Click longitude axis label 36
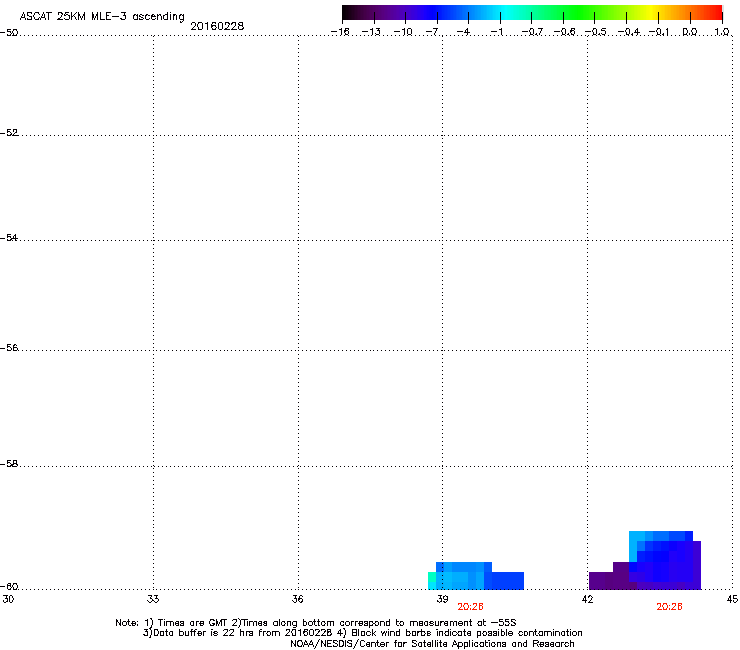Screen dimensions: 740x650 click(298, 599)
